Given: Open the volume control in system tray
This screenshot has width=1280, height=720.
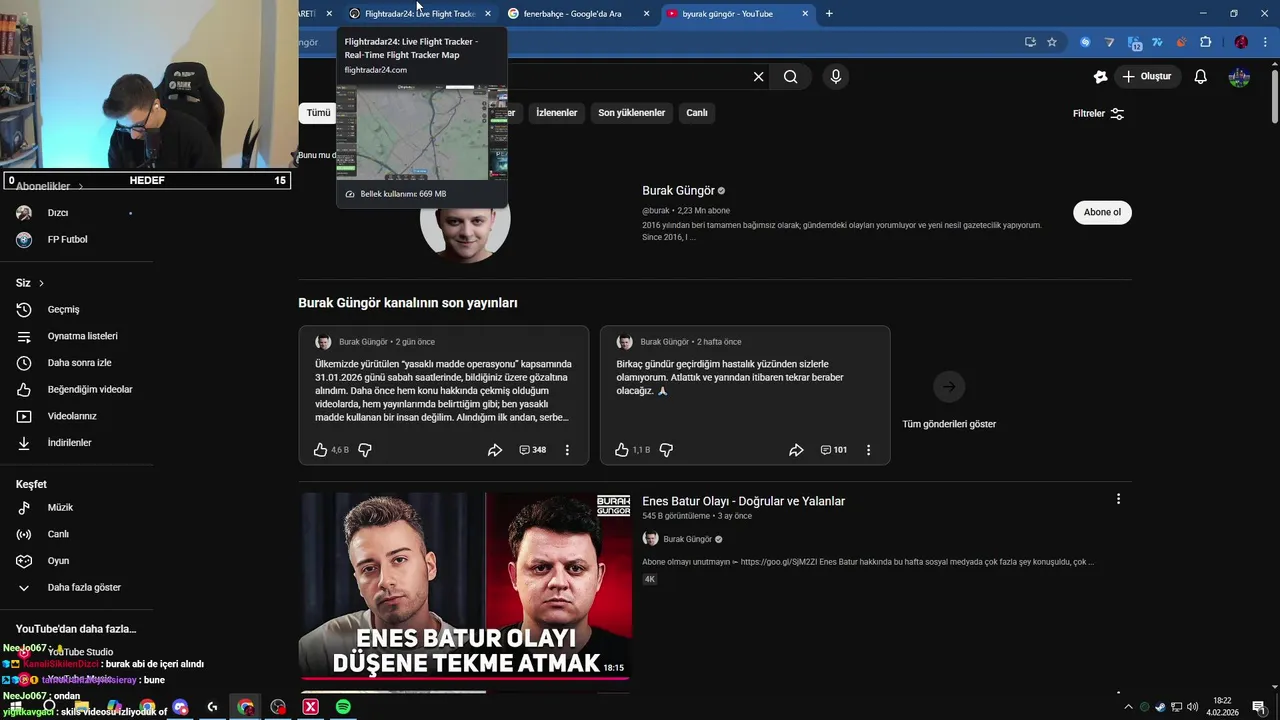Looking at the screenshot, I should coord(1192,707).
